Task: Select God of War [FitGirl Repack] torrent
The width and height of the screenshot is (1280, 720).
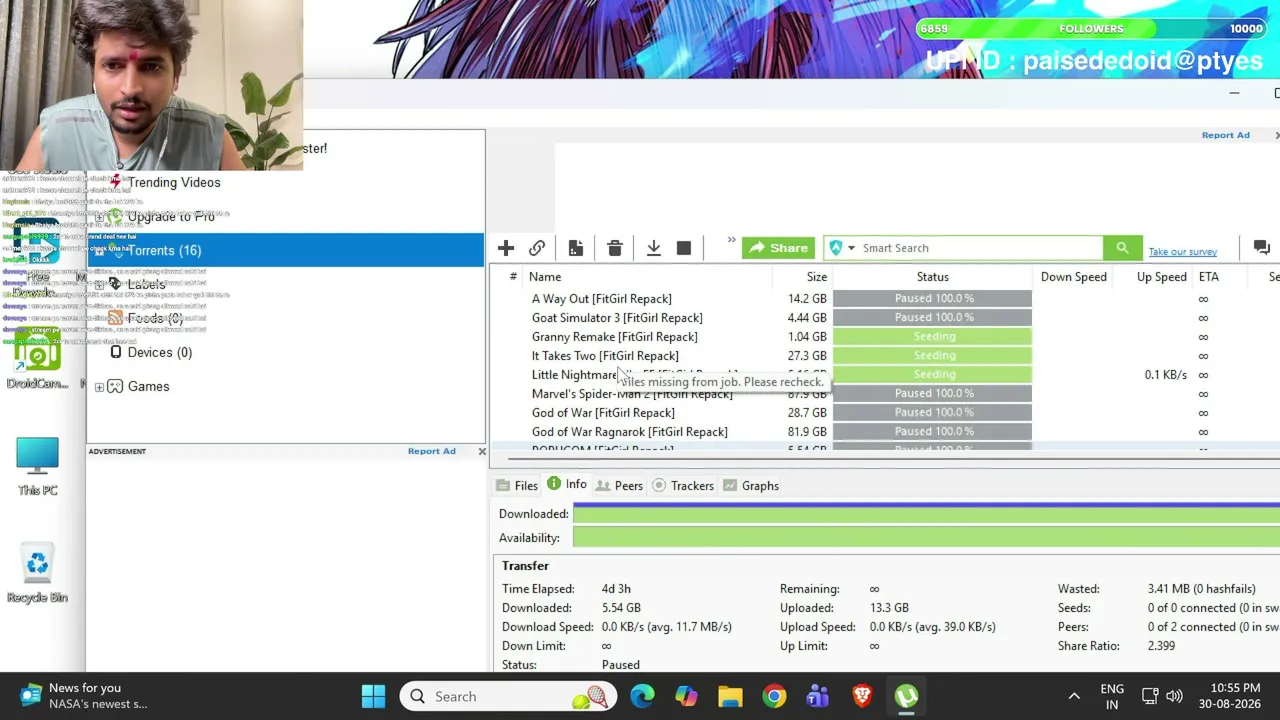Action: [603, 413]
